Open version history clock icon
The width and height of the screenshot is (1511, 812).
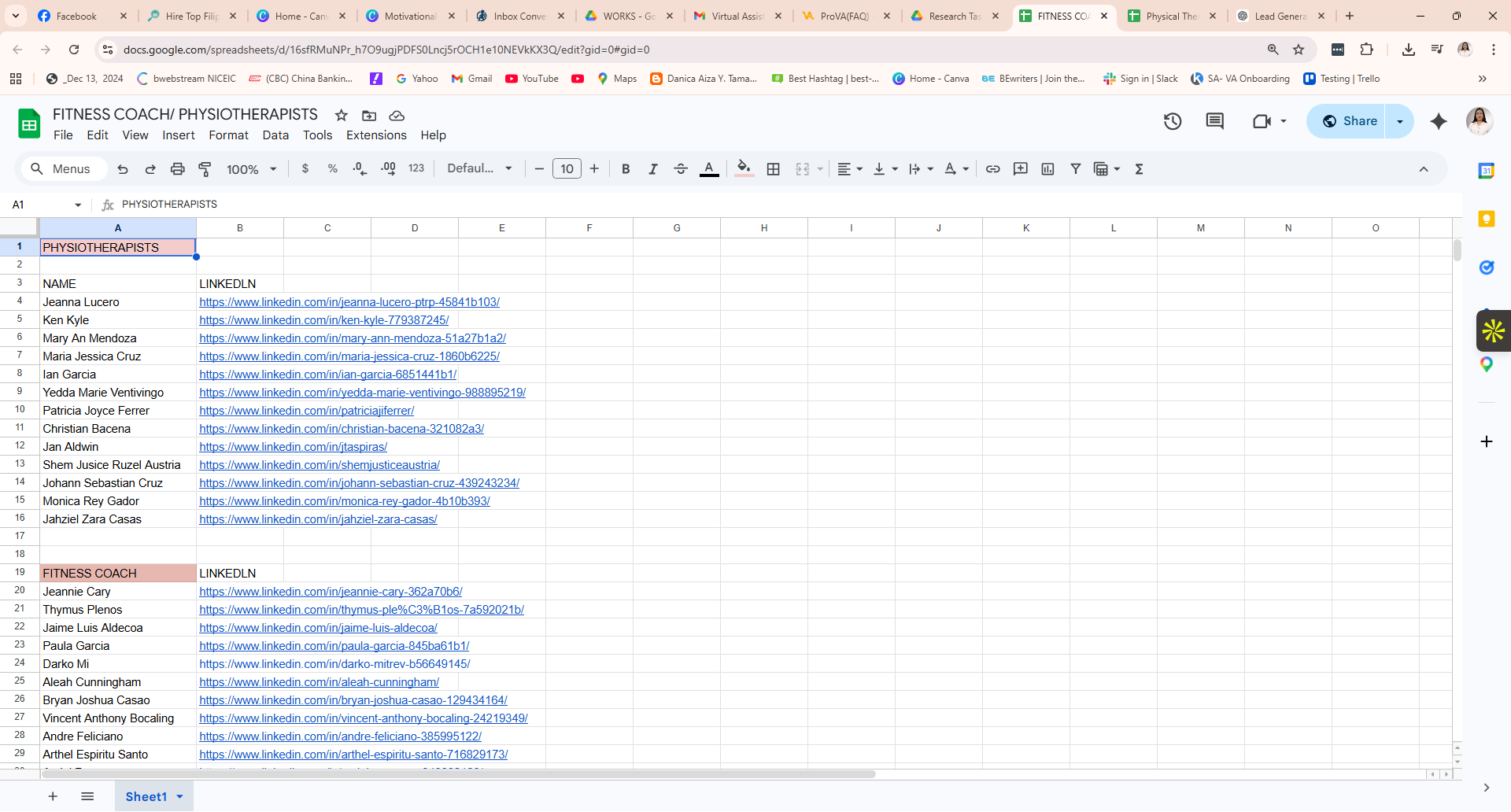pyautogui.click(x=1173, y=121)
